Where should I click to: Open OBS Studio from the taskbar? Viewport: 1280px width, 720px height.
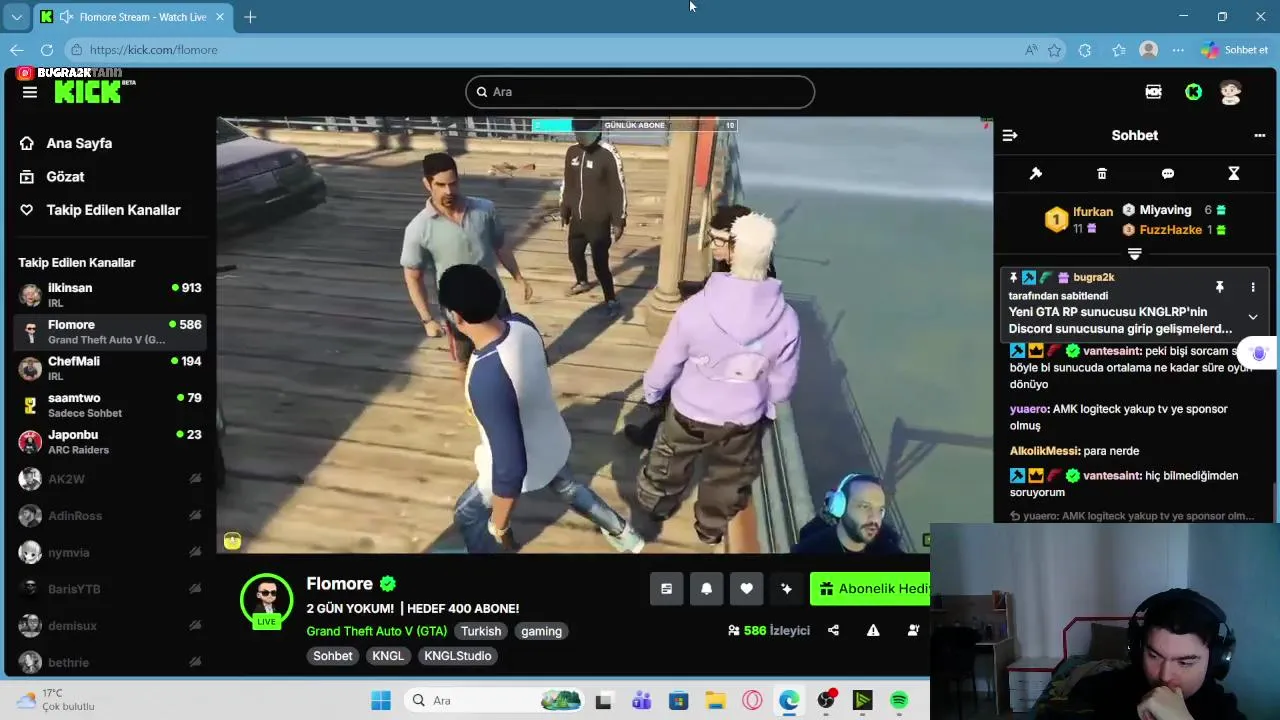click(x=826, y=700)
